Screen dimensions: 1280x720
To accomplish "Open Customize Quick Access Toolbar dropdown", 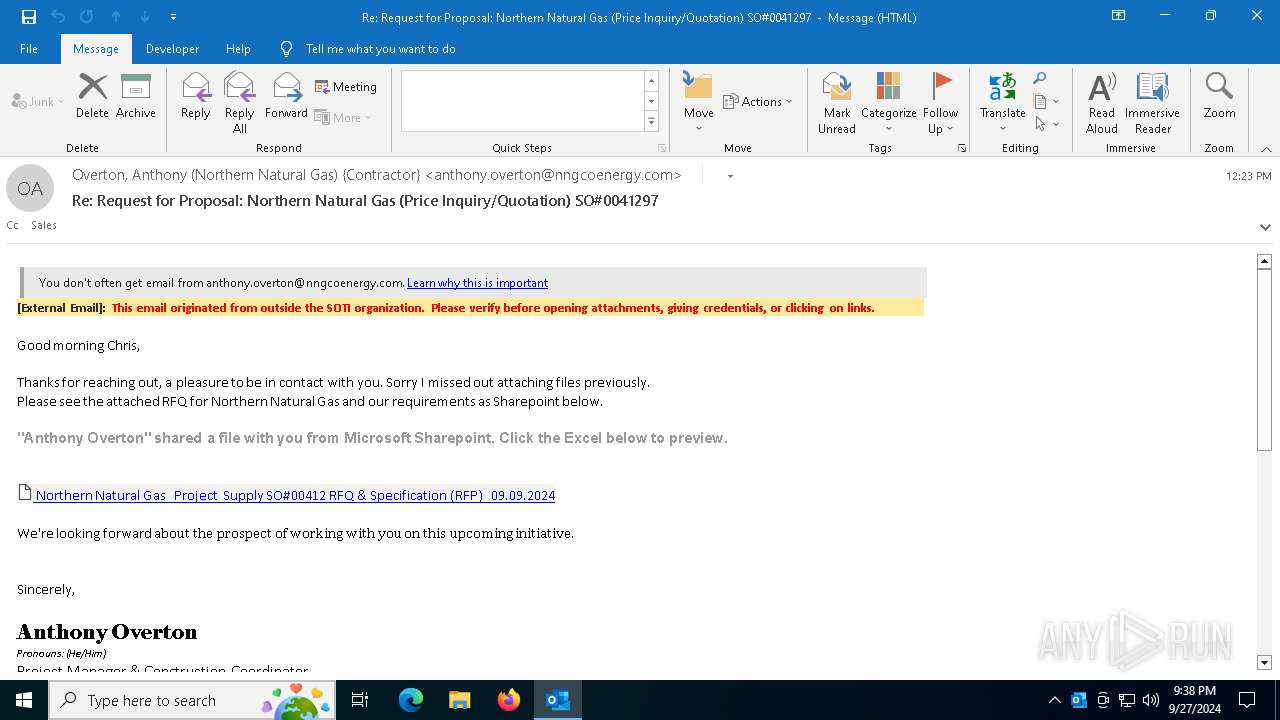I will (x=173, y=17).
